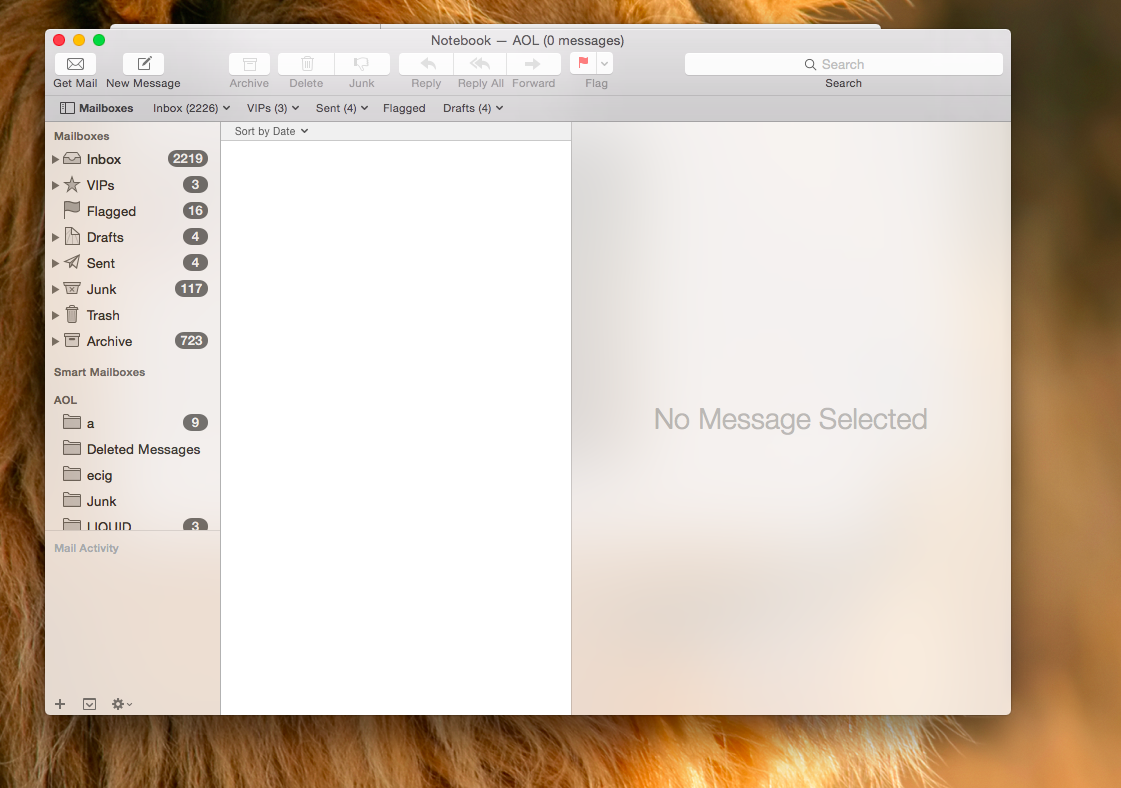Open the Sort by Date menu
The height and width of the screenshot is (788, 1121).
[271, 131]
